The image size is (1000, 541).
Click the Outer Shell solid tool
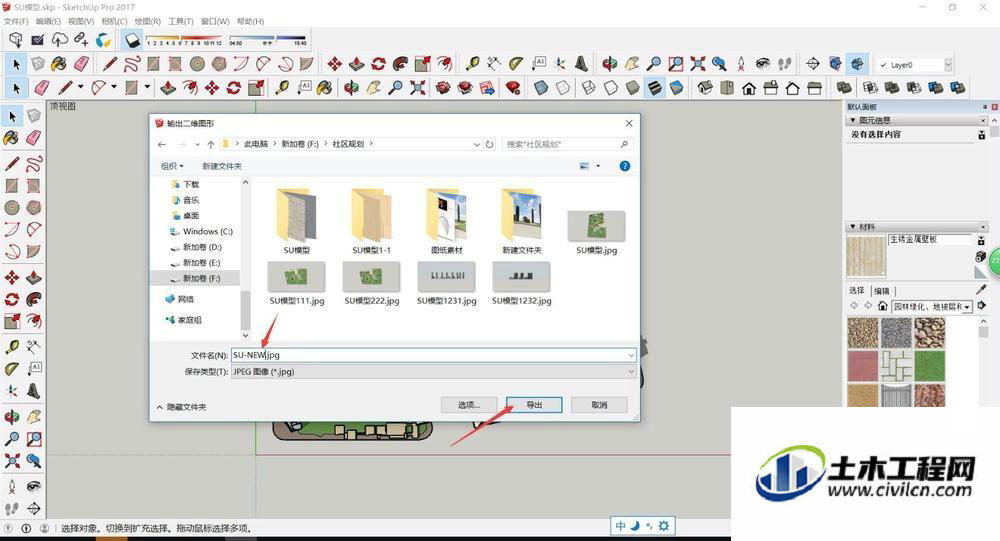coord(844,87)
